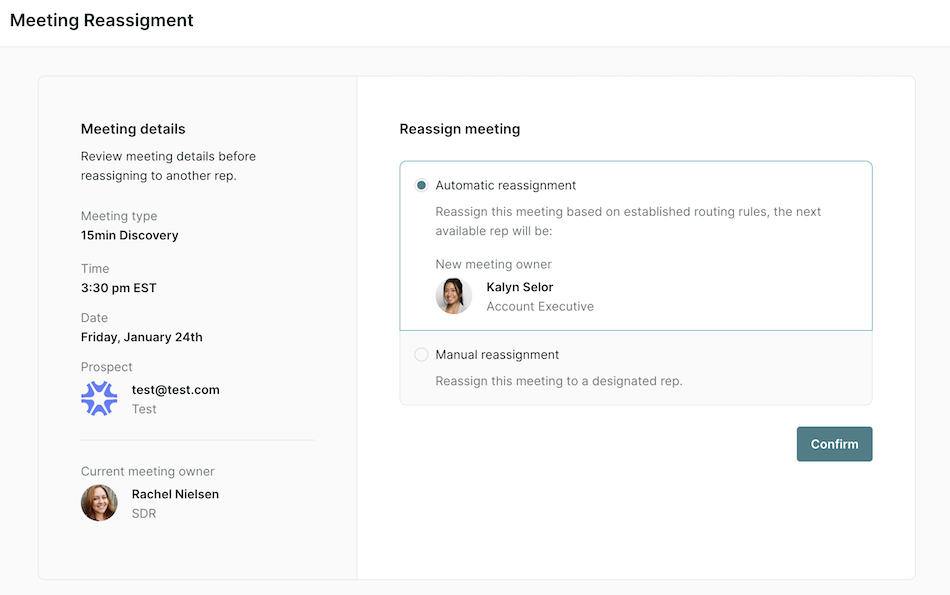The image size is (950, 595).
Task: Click the Reassign meeting heading
Action: tap(460, 129)
